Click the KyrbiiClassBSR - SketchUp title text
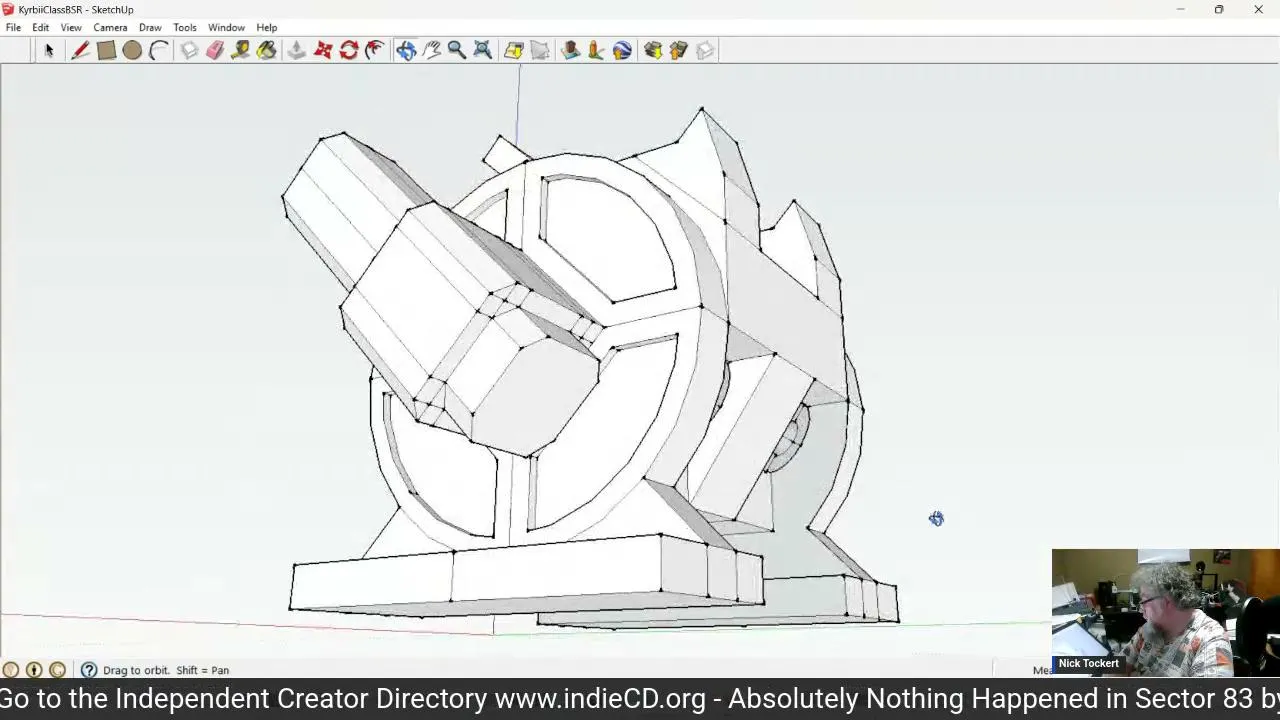 [x=76, y=9]
